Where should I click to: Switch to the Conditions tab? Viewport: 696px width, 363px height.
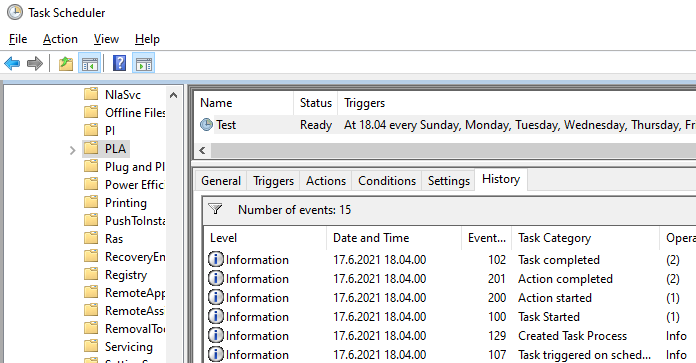click(x=387, y=181)
